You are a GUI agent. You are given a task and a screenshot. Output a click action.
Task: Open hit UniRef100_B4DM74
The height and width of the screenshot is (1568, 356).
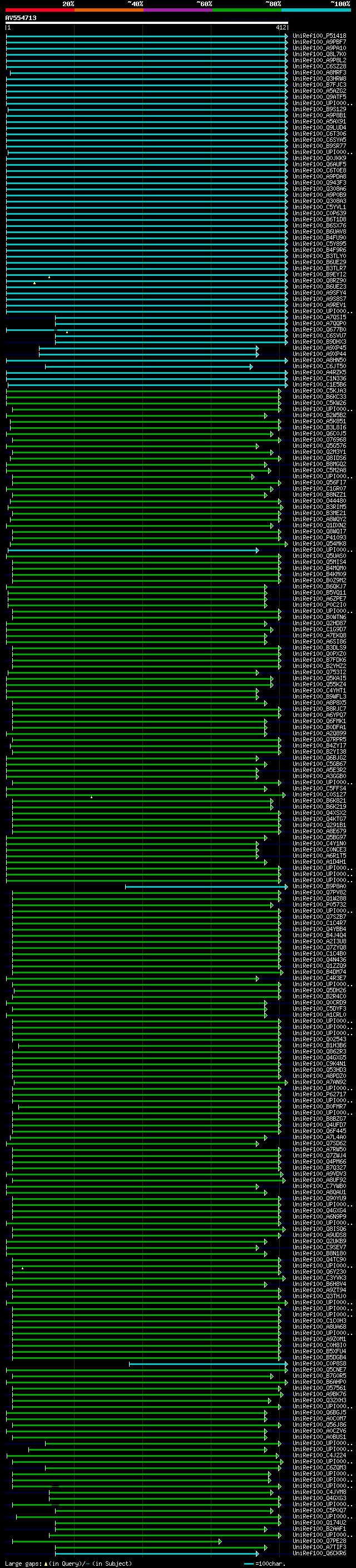tap(319, 972)
